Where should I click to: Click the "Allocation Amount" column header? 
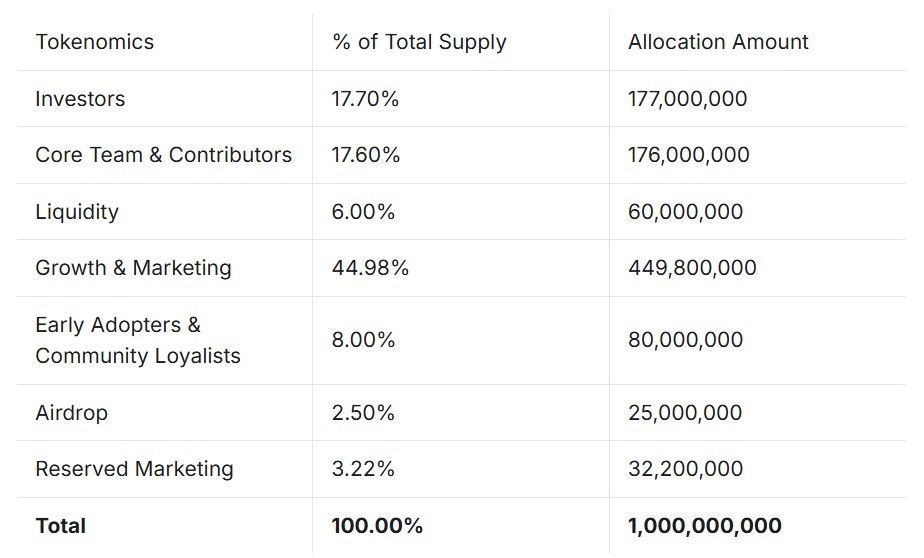click(x=718, y=42)
